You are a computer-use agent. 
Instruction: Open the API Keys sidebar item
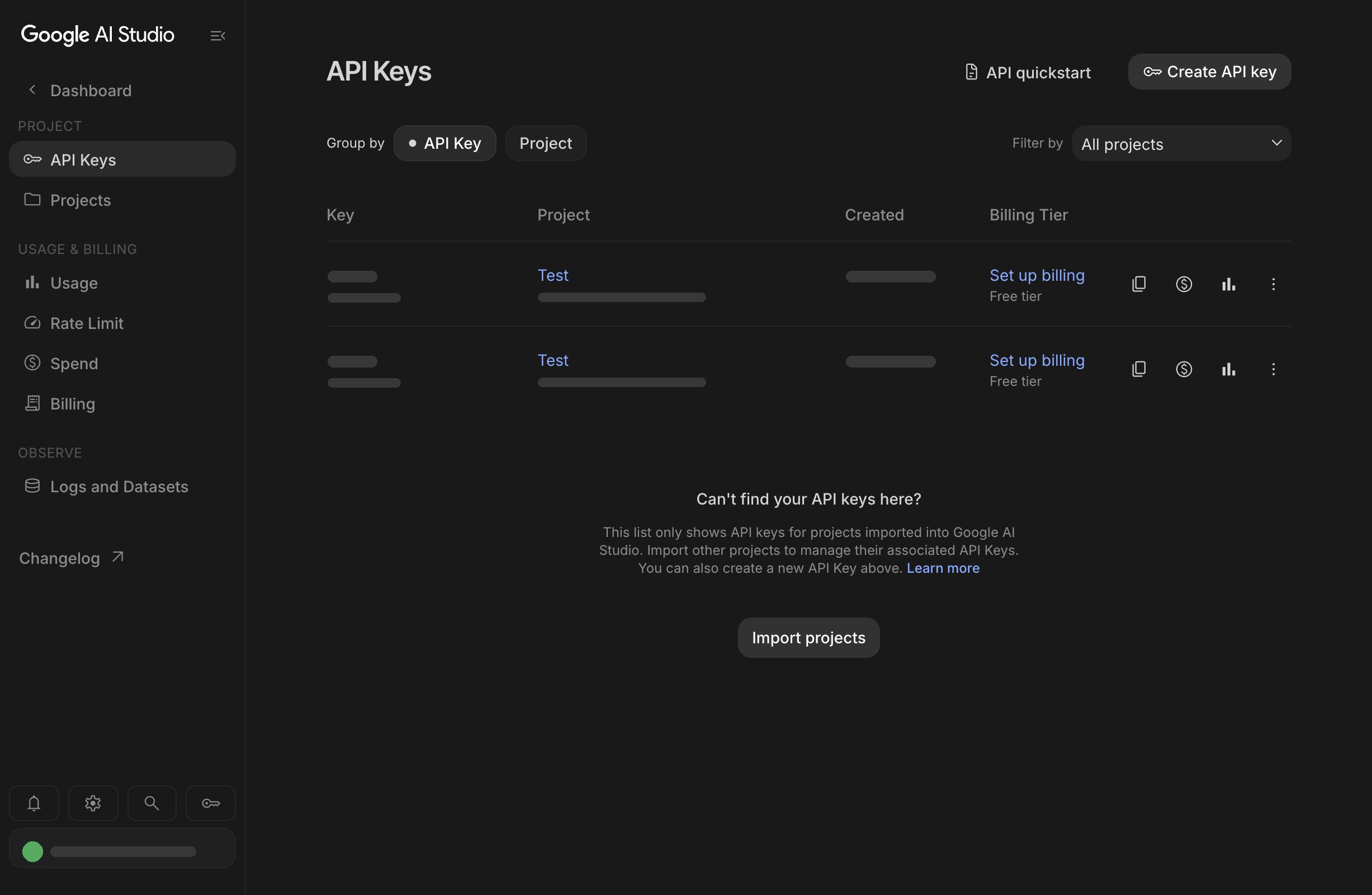click(x=122, y=159)
